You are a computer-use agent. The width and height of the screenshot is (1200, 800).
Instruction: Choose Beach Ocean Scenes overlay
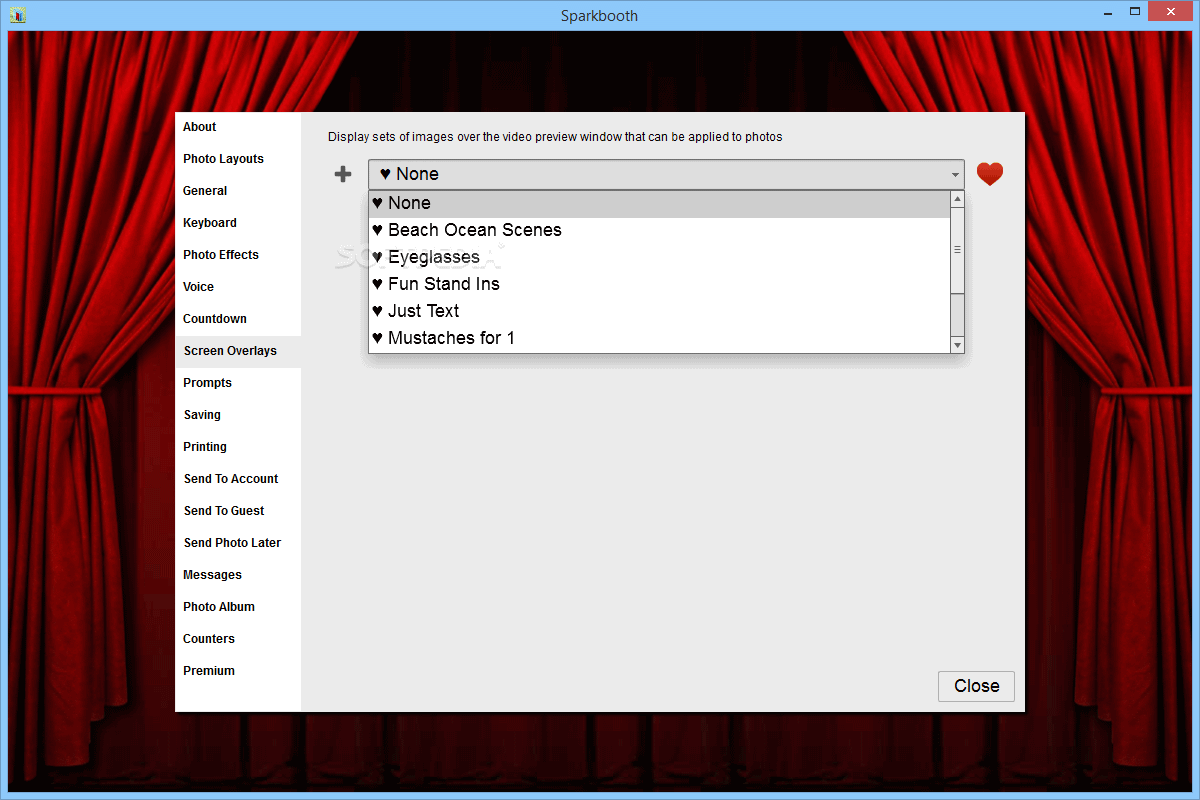point(659,230)
